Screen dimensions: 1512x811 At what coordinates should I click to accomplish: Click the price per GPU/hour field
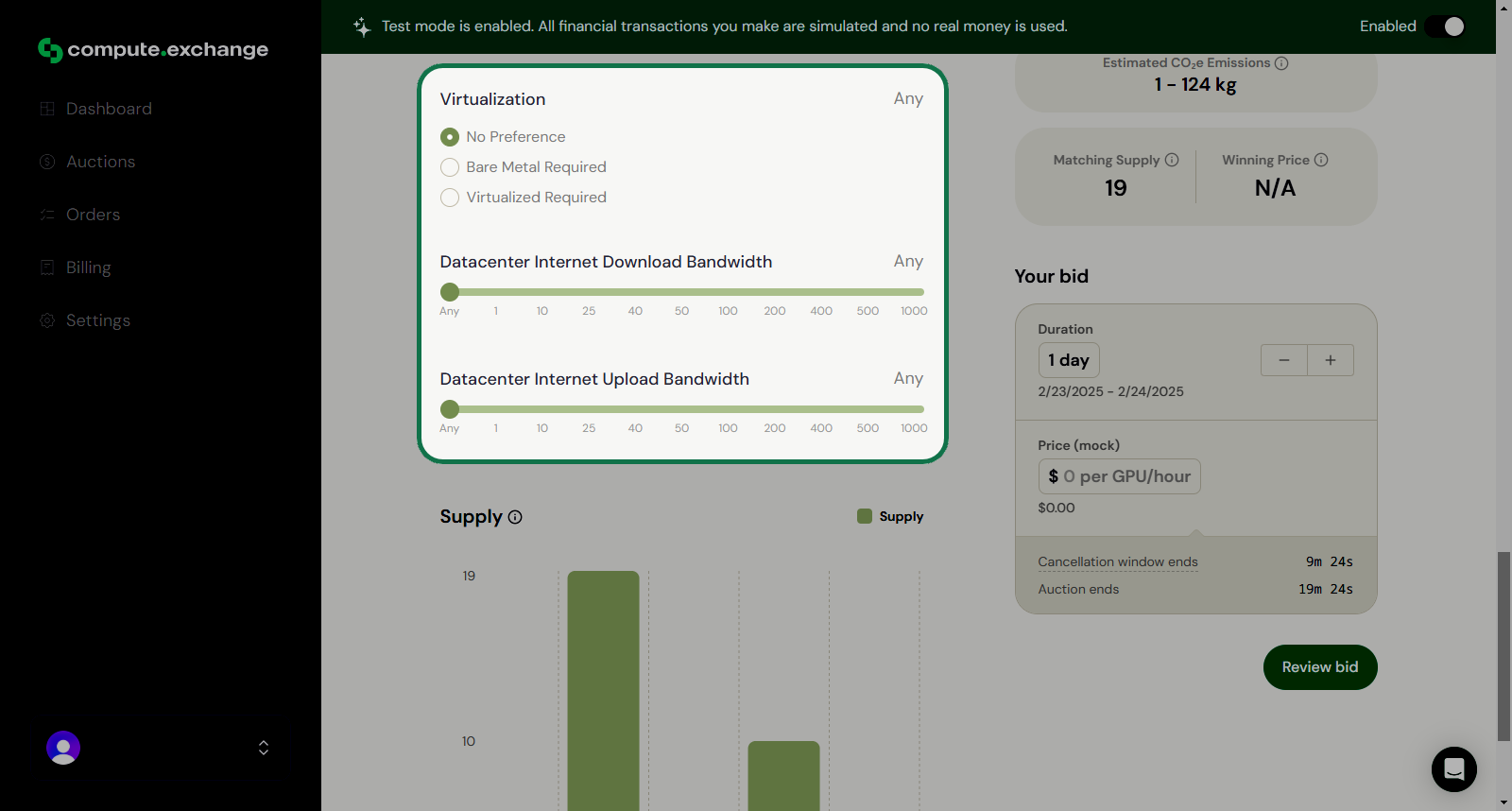coord(1120,476)
